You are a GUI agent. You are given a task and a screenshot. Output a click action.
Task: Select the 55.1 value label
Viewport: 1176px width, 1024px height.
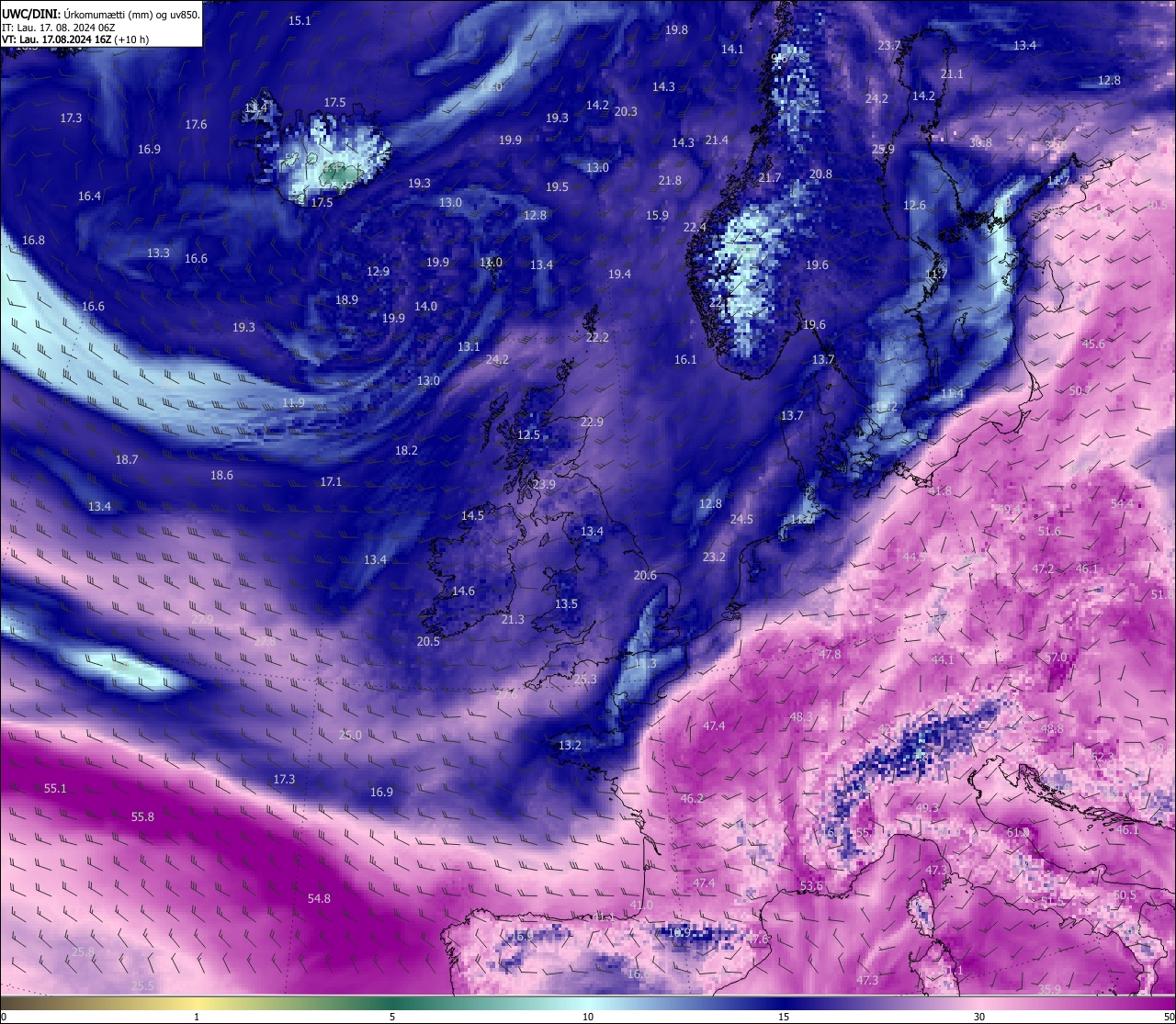click(55, 788)
